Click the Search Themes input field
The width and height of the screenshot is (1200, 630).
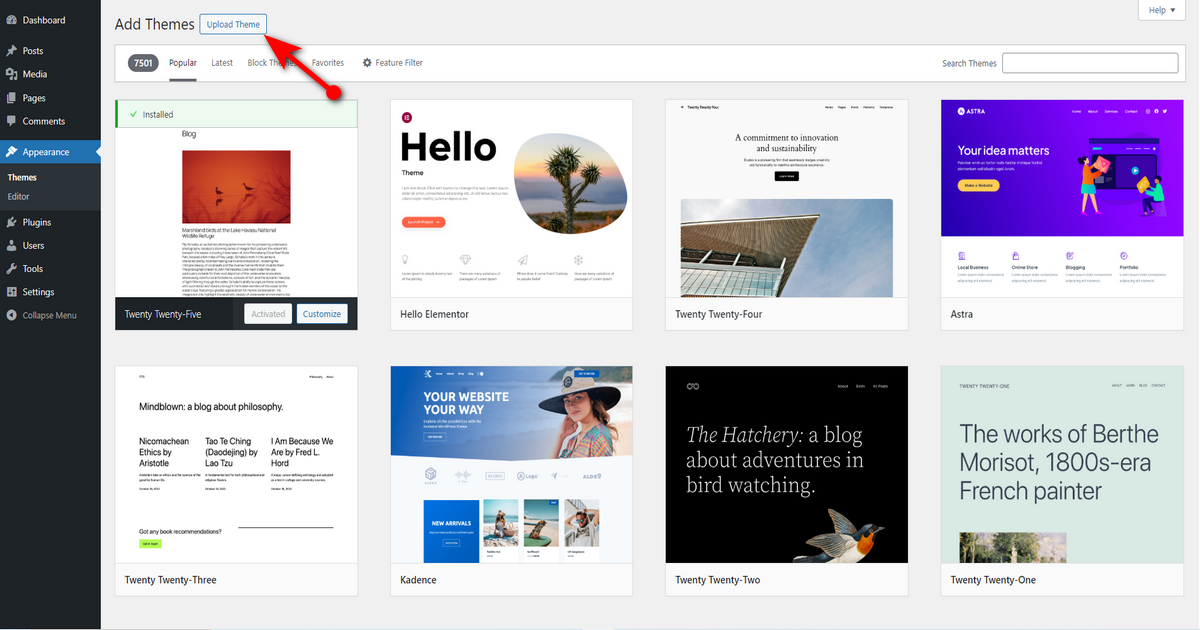[x=1090, y=63]
